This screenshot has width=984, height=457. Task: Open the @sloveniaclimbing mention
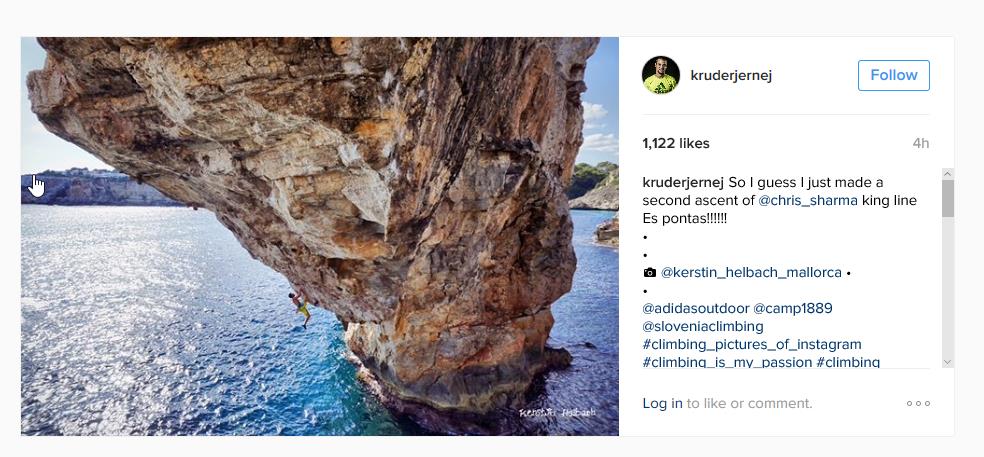(703, 326)
